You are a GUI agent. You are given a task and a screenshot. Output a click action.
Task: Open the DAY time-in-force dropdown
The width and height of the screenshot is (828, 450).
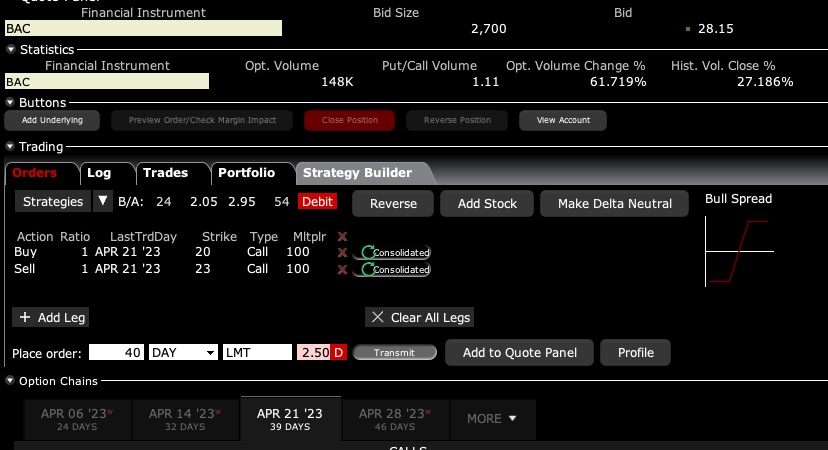(x=183, y=353)
